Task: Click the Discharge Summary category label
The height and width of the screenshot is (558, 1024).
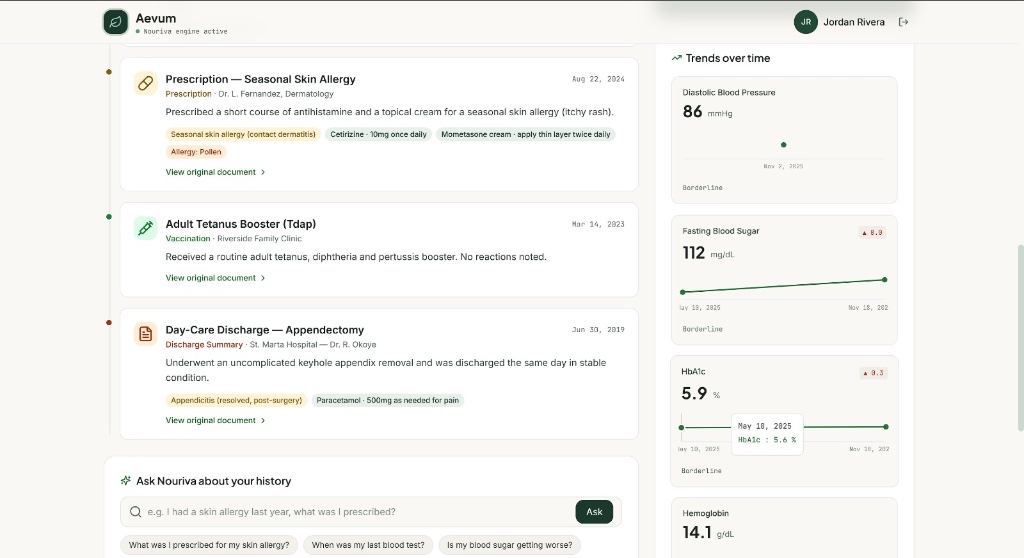Action: tap(204, 344)
